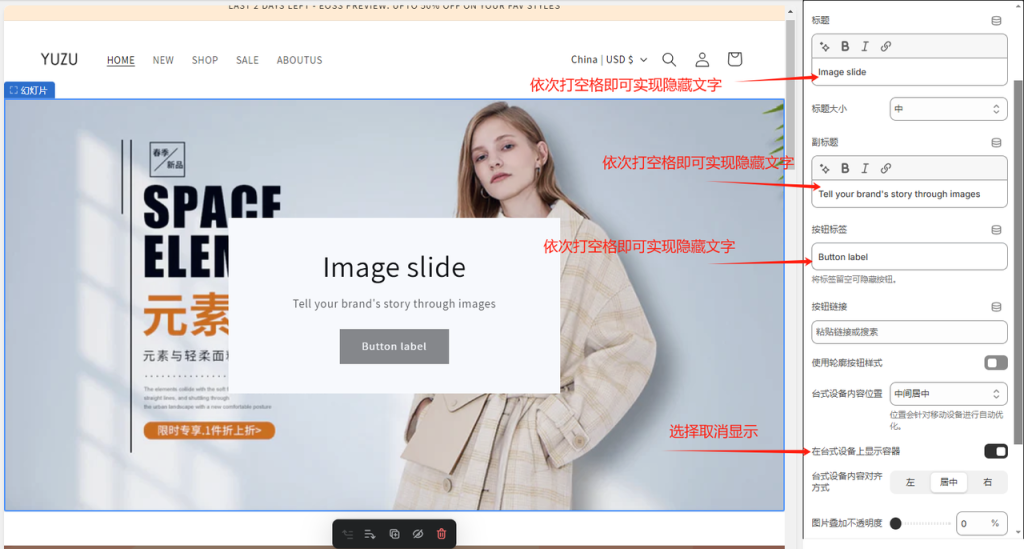Click the gray Button label slide button

(394, 346)
